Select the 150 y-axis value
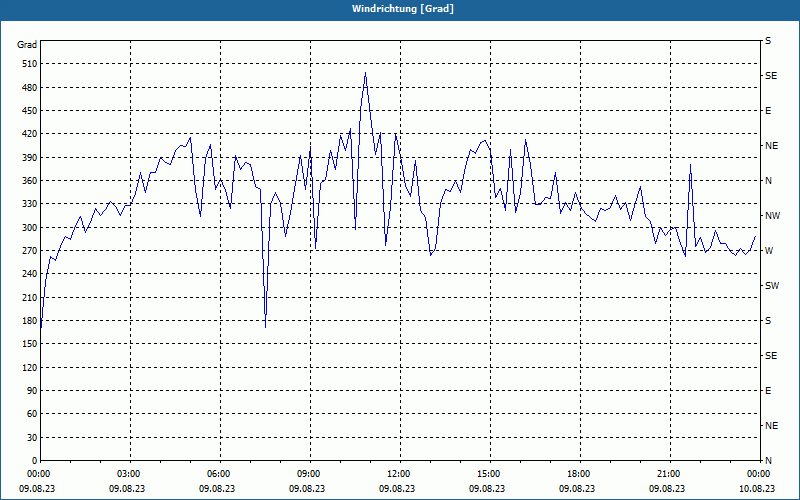 click(30, 344)
